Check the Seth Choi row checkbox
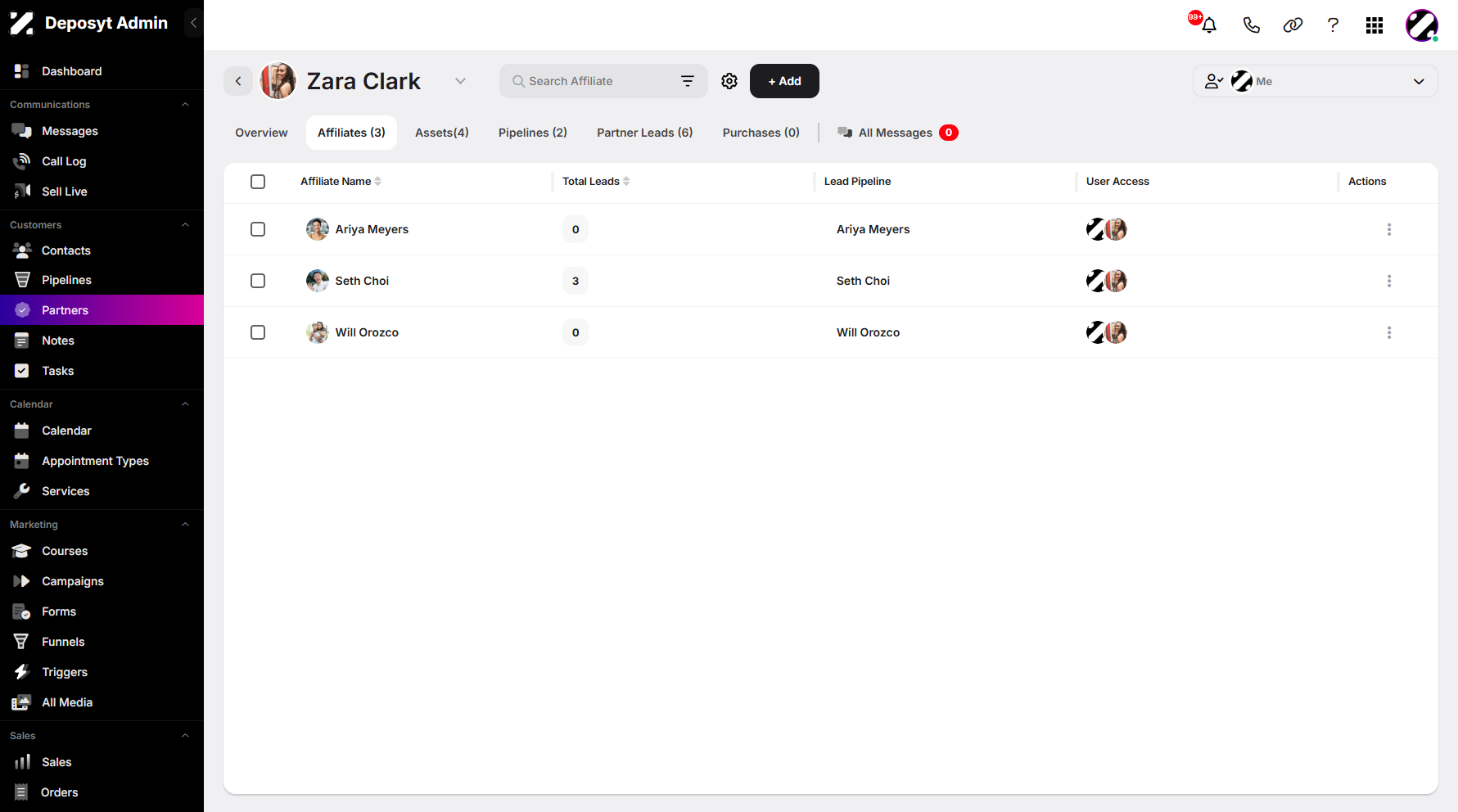Viewport: 1458px width, 812px height. coord(258,281)
